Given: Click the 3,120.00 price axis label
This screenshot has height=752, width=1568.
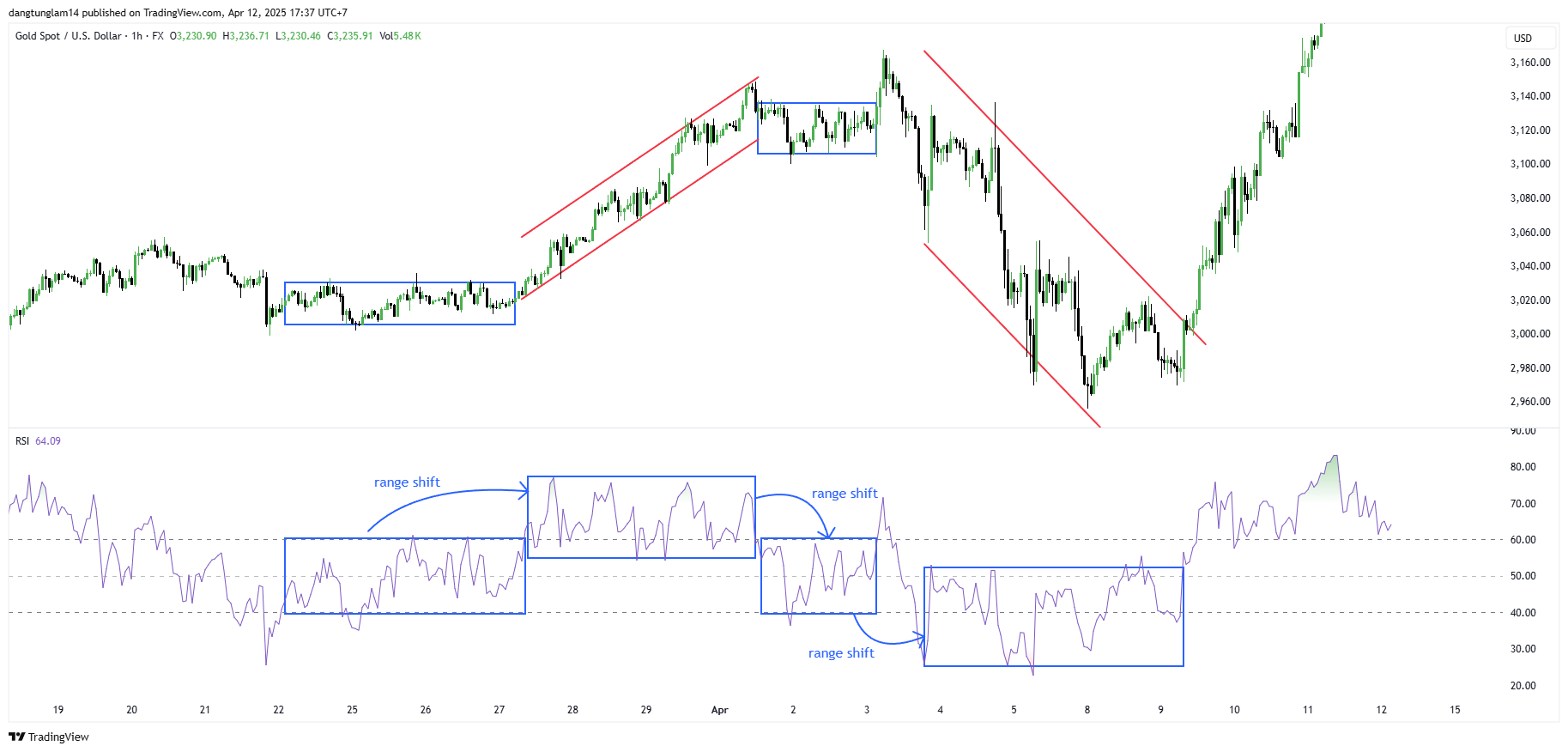Looking at the screenshot, I should (1530, 130).
